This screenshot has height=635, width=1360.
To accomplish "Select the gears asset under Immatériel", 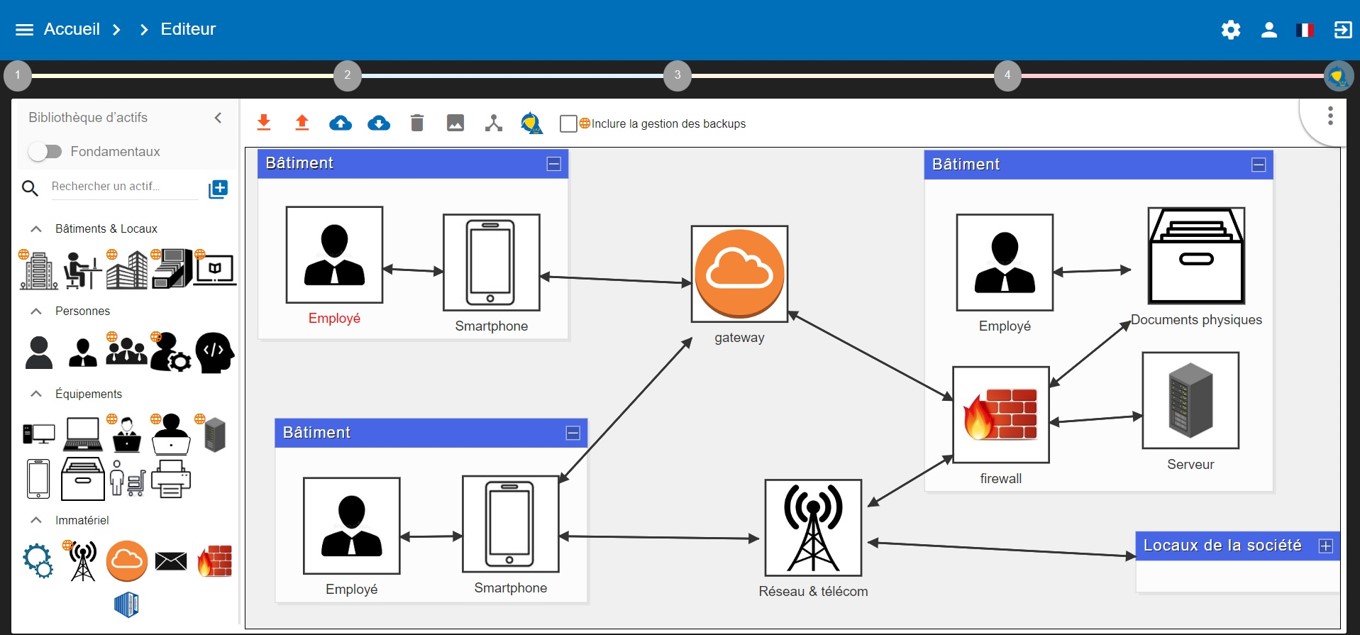I will pos(38,561).
